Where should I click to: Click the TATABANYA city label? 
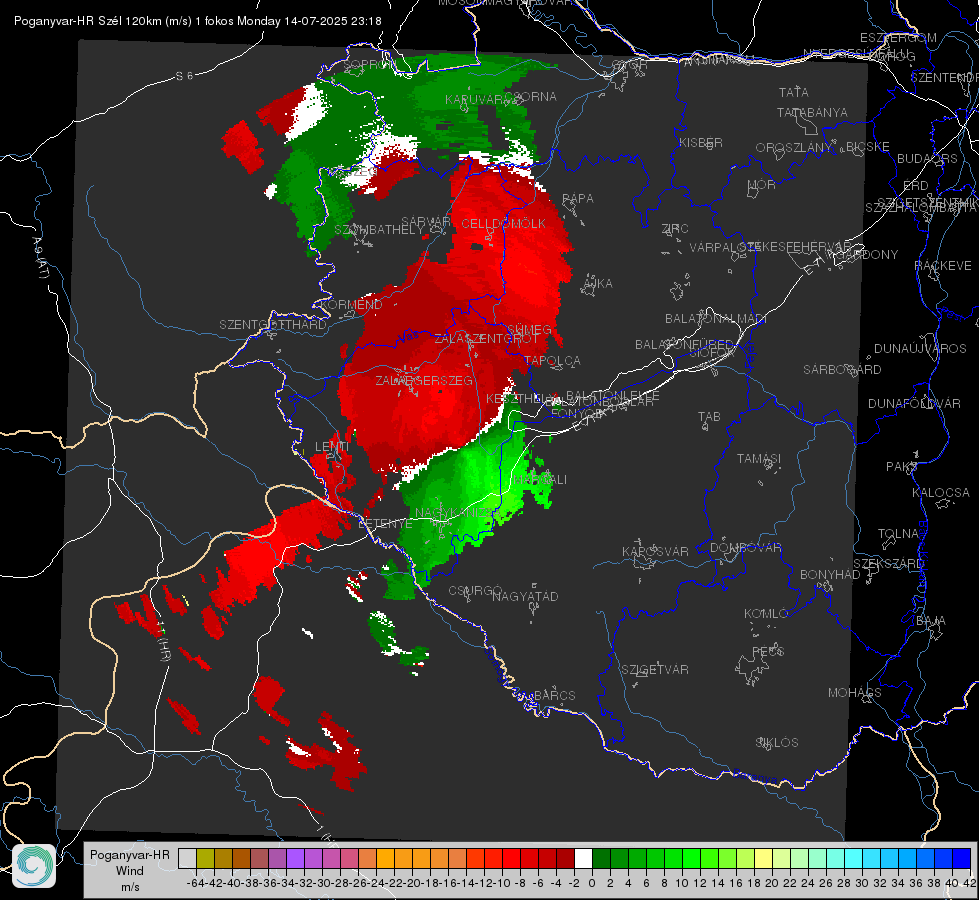(812, 112)
